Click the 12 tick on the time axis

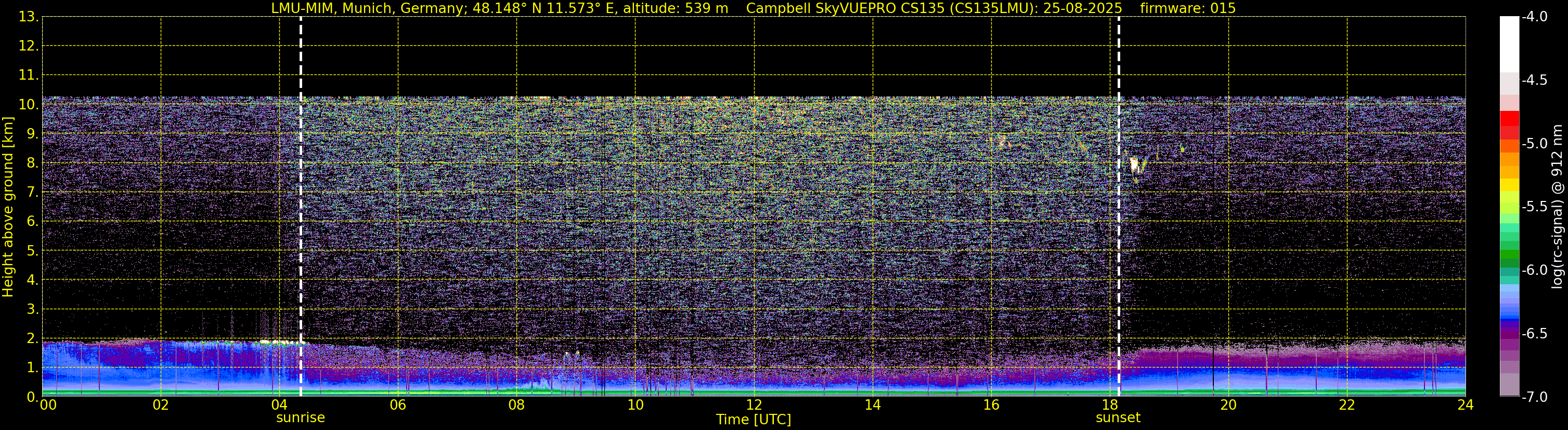(x=754, y=405)
